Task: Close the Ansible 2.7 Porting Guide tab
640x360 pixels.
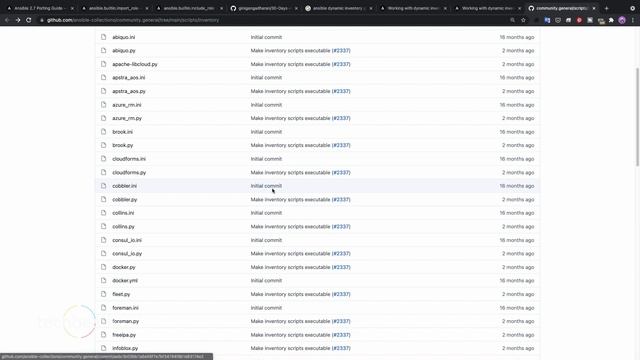Action: coord(72,8)
